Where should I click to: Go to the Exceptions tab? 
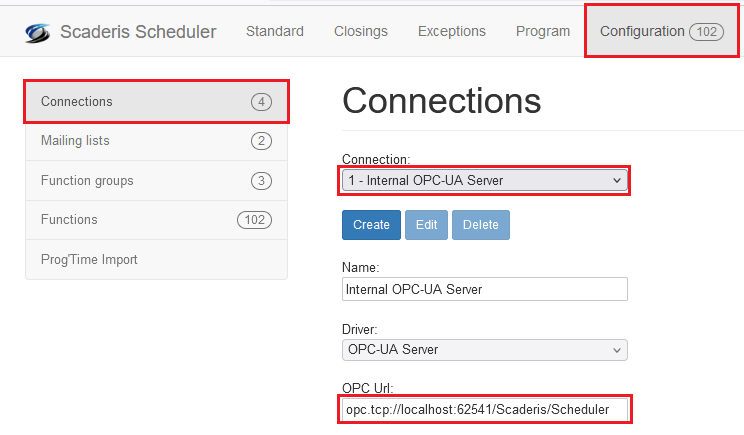coord(451,31)
